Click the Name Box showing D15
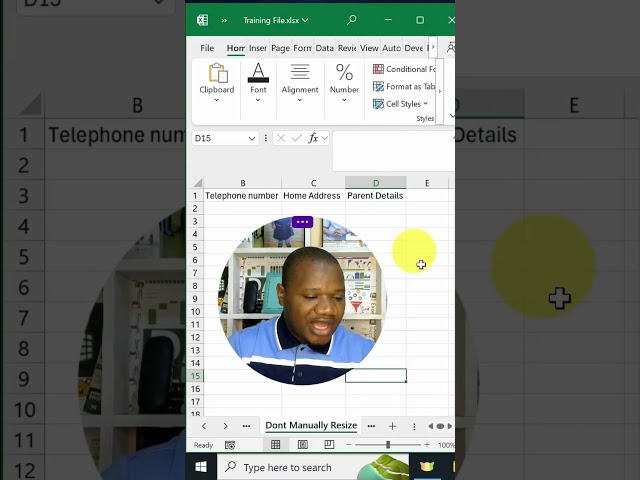 coord(220,138)
